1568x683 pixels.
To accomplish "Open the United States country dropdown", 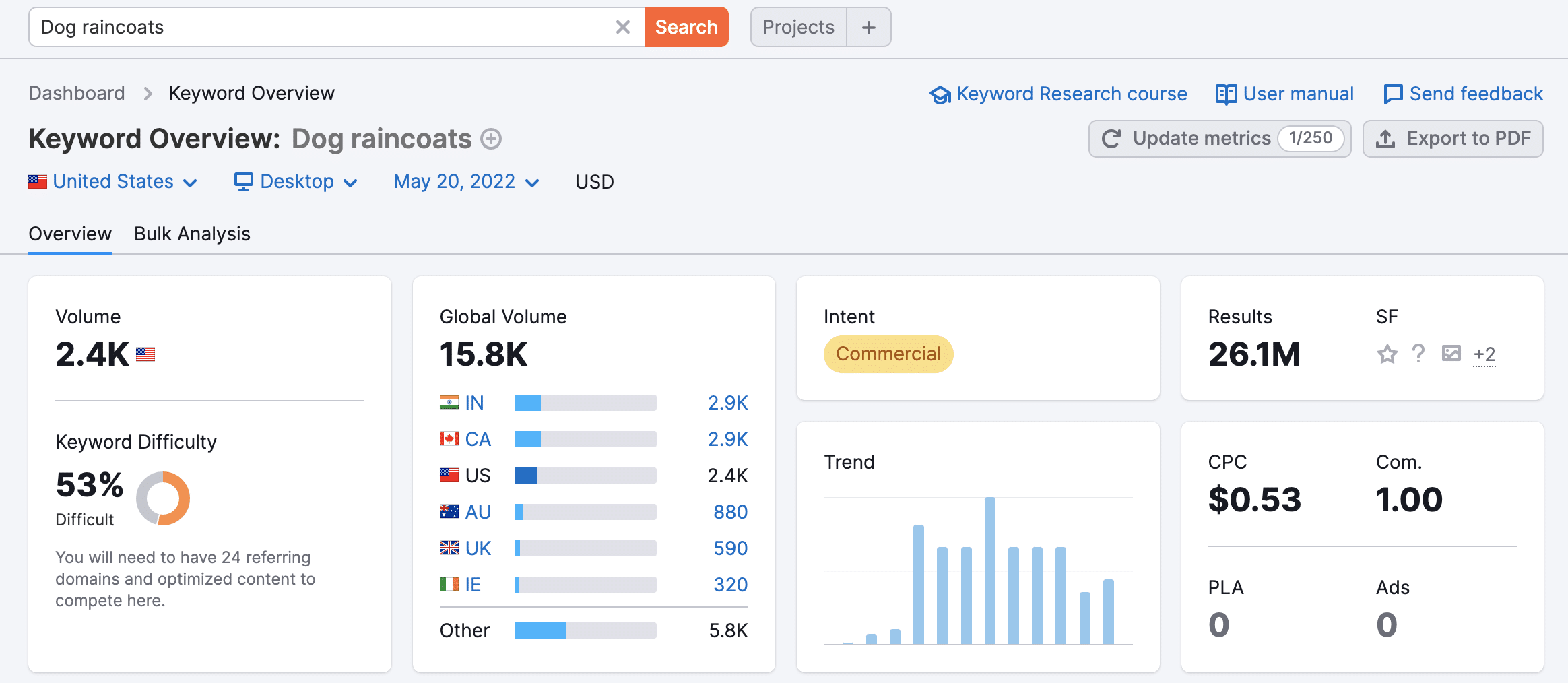I will coord(113,182).
